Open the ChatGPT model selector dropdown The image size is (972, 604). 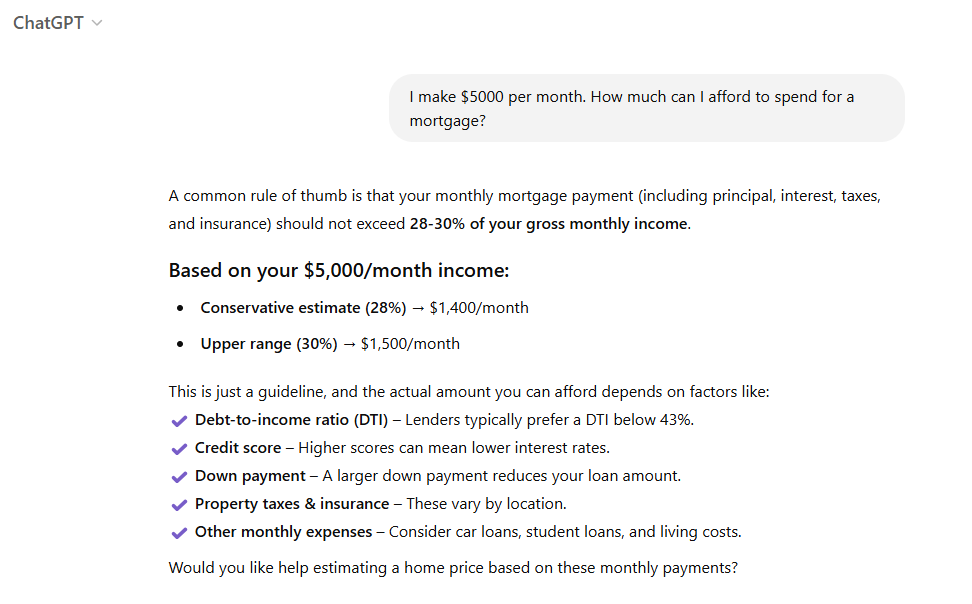click(x=57, y=23)
